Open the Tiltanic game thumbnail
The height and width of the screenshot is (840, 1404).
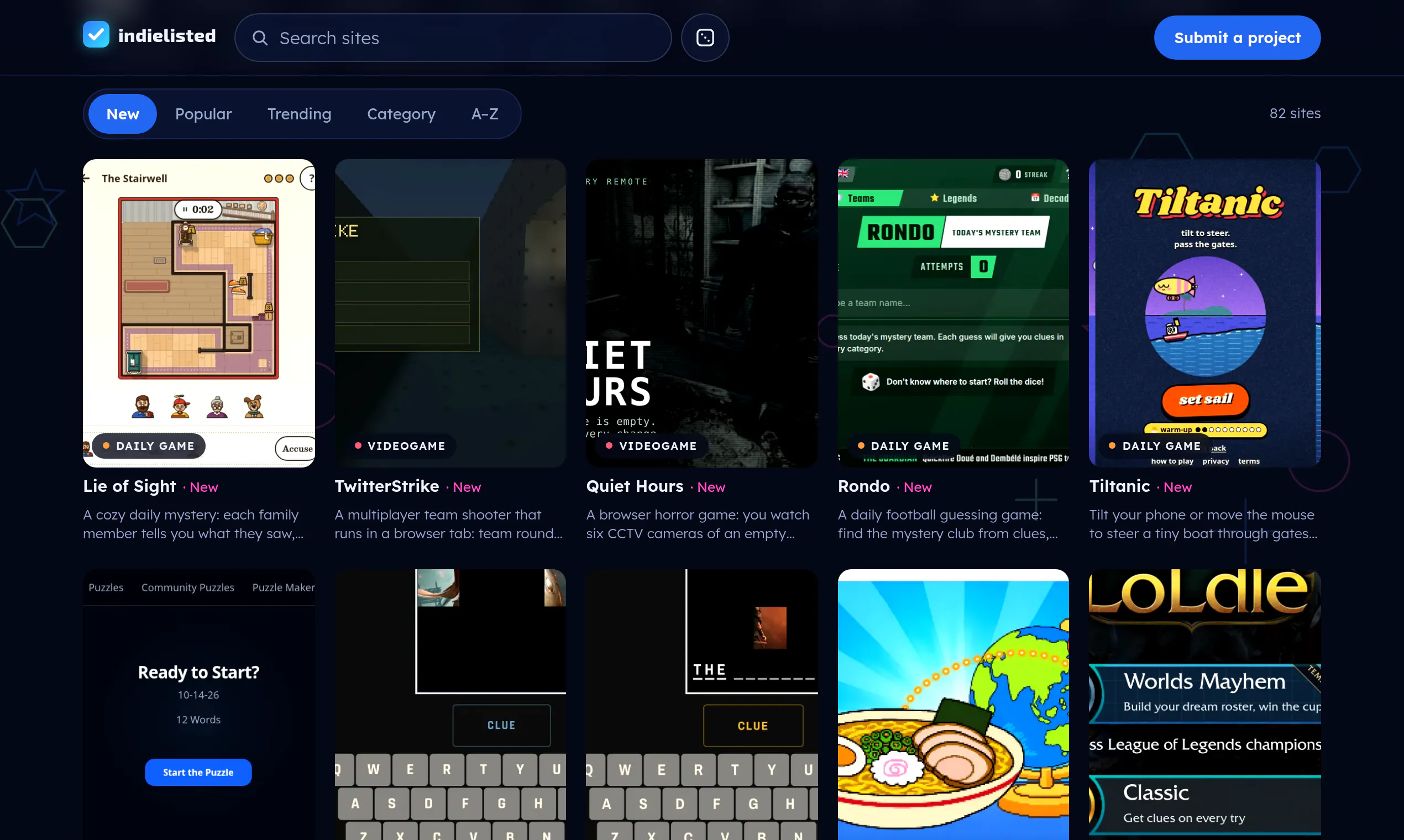click(1204, 313)
